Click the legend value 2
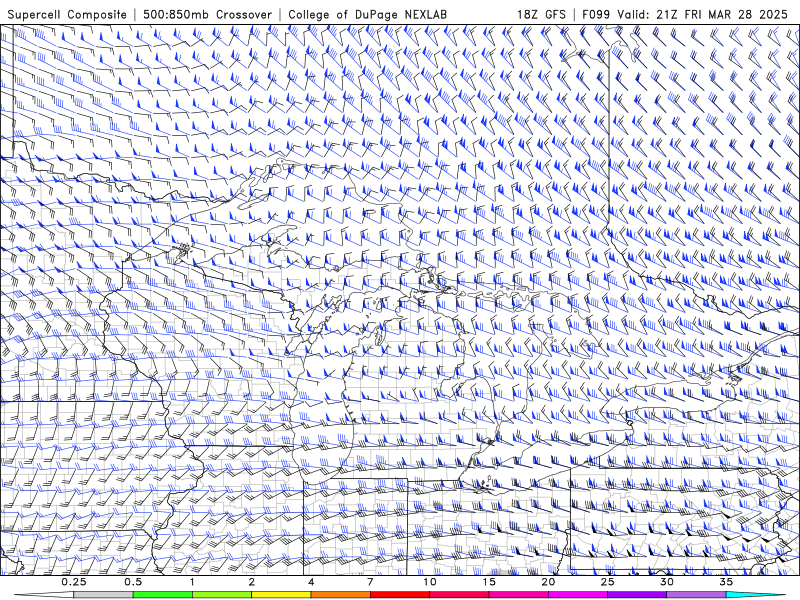Screen dimensions: 800x600 [x=252, y=582]
